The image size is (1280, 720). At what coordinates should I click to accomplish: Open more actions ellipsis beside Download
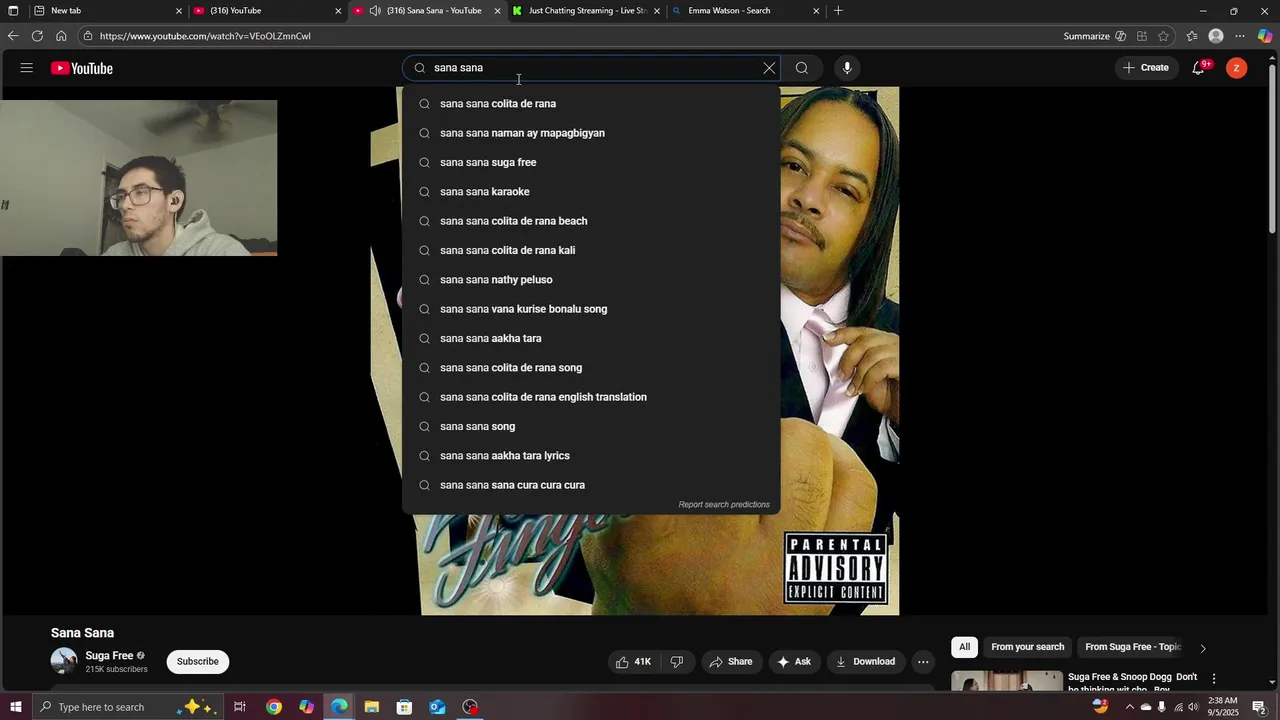click(923, 662)
